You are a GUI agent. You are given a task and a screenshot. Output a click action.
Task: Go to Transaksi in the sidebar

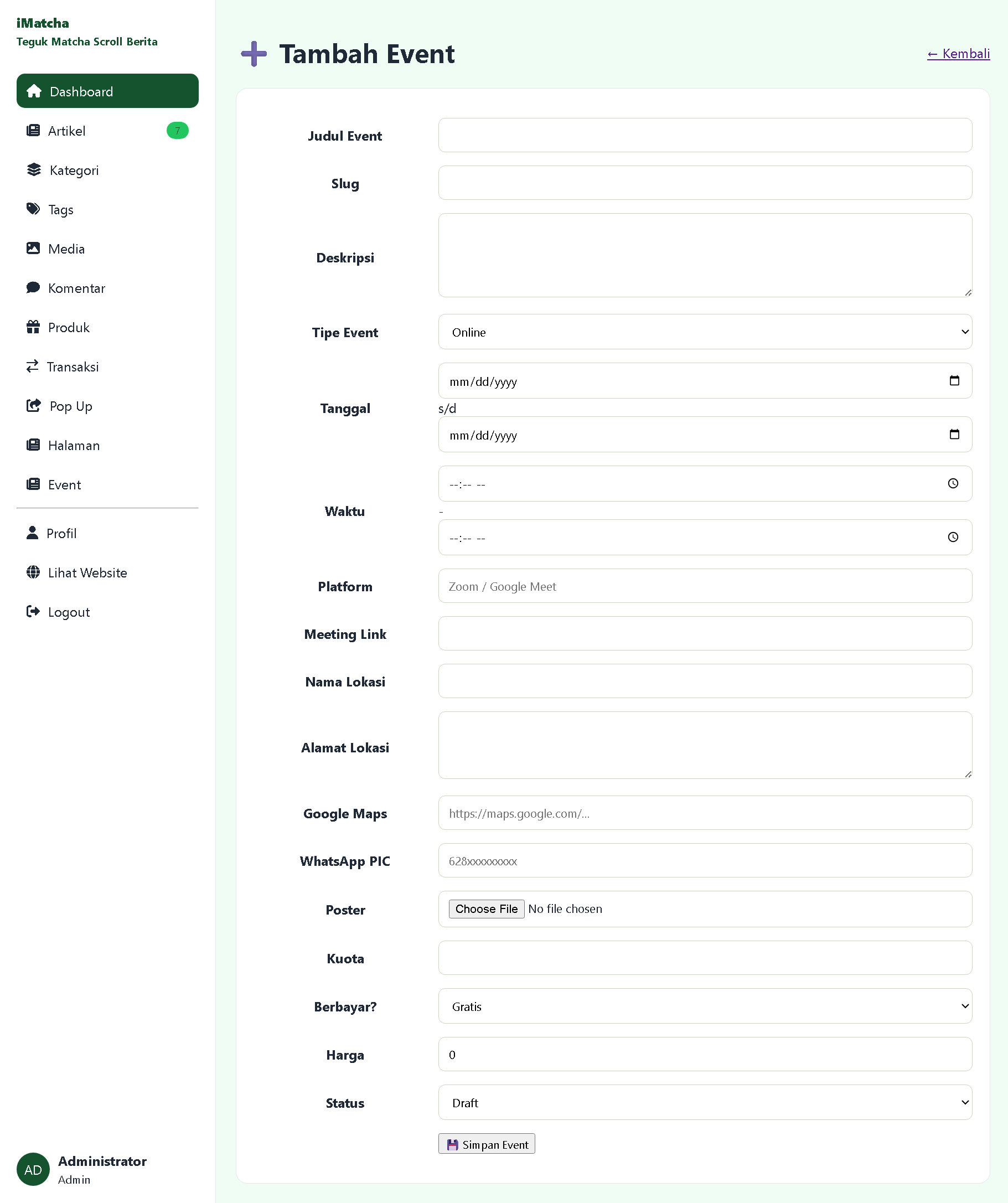point(73,366)
